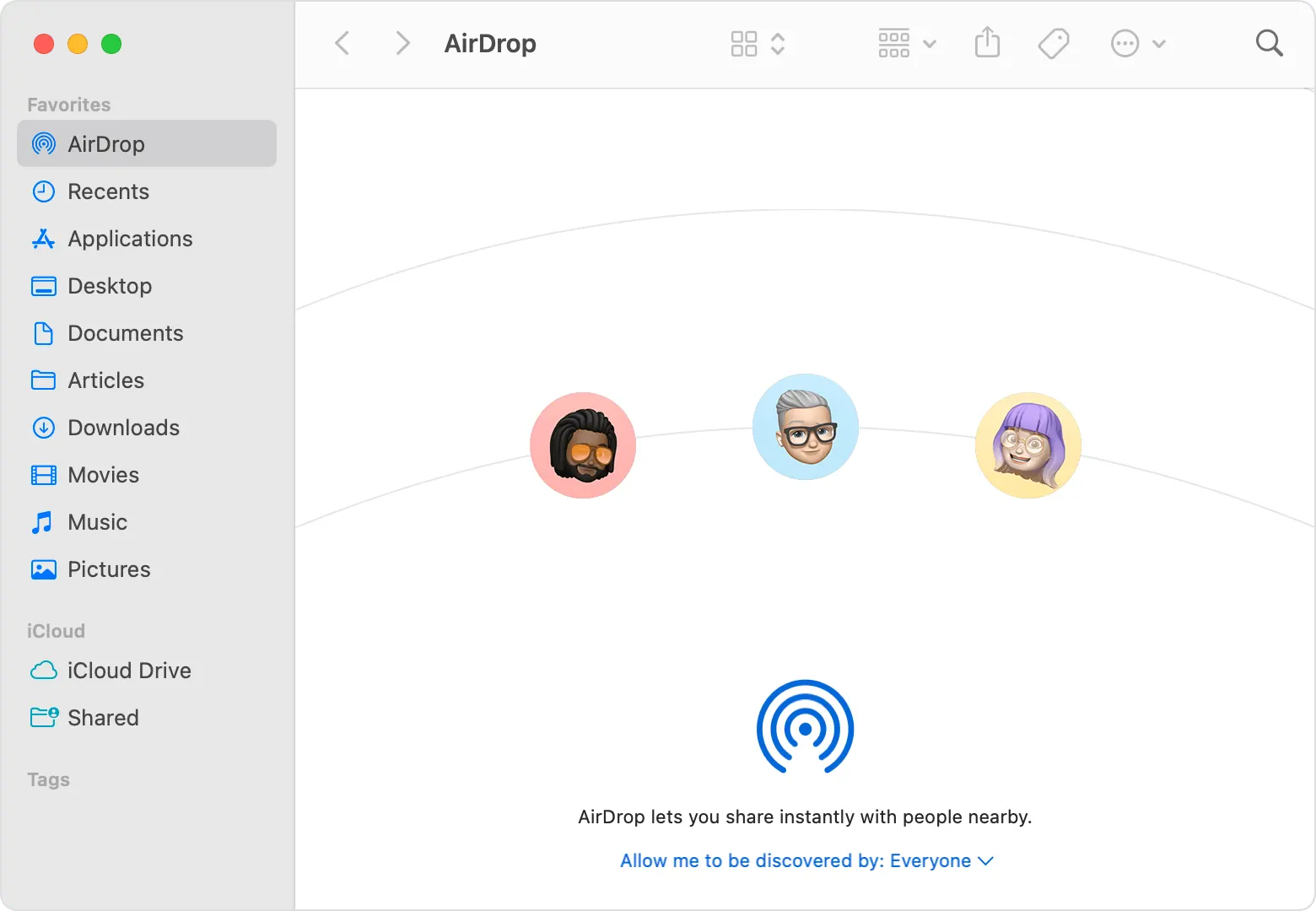Open Music label in the sidebar
The image size is (1316, 911).
98,522
